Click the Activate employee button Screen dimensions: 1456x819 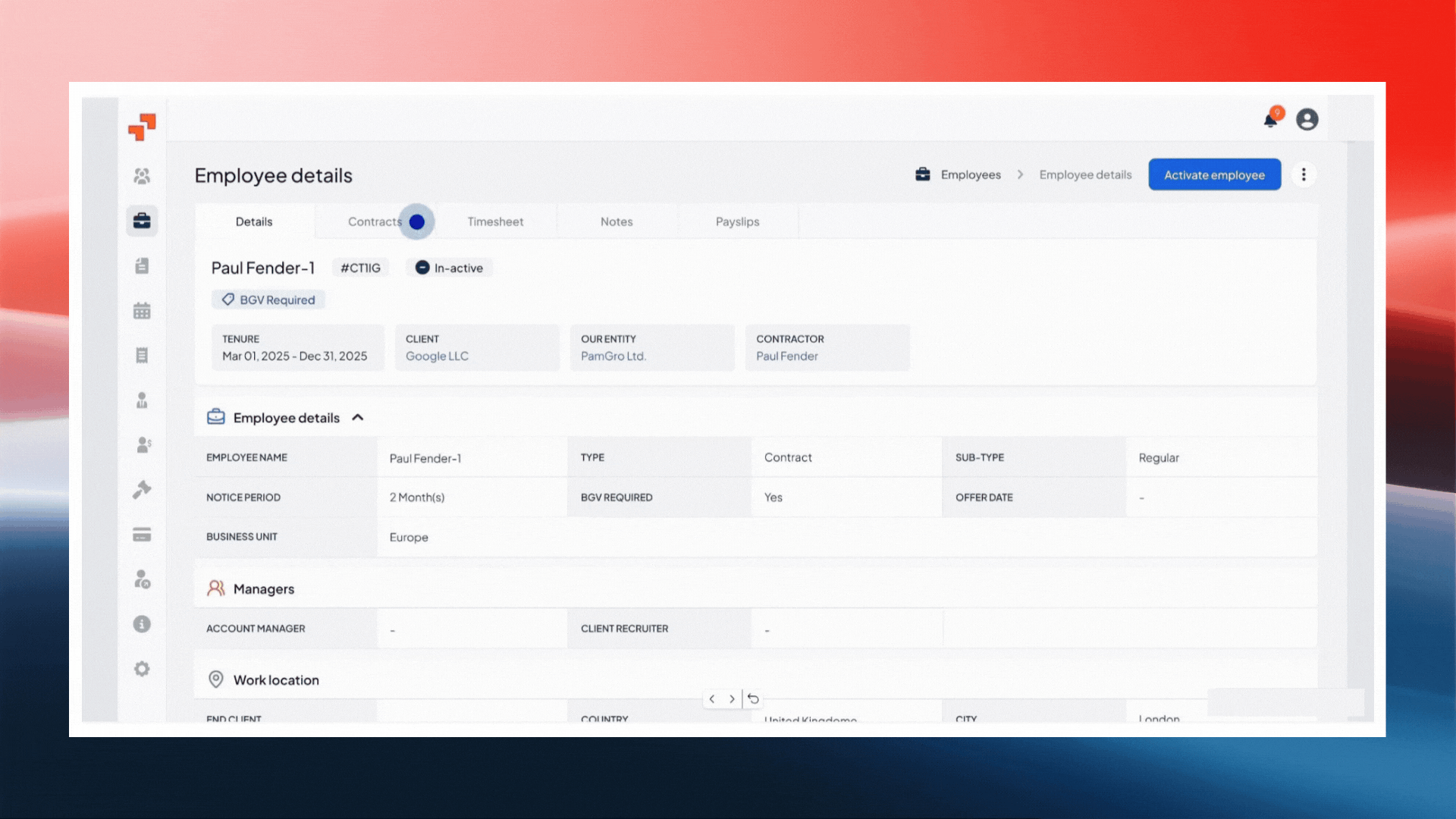(x=1214, y=174)
